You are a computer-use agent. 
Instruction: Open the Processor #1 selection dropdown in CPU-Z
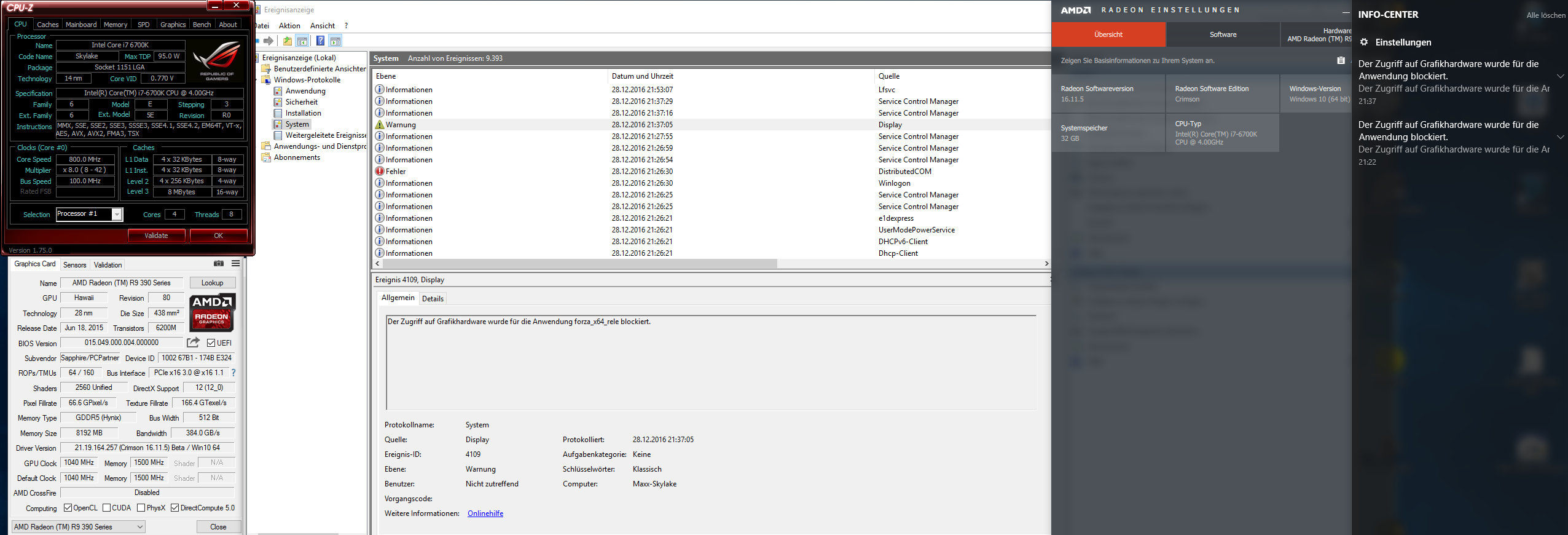point(117,214)
